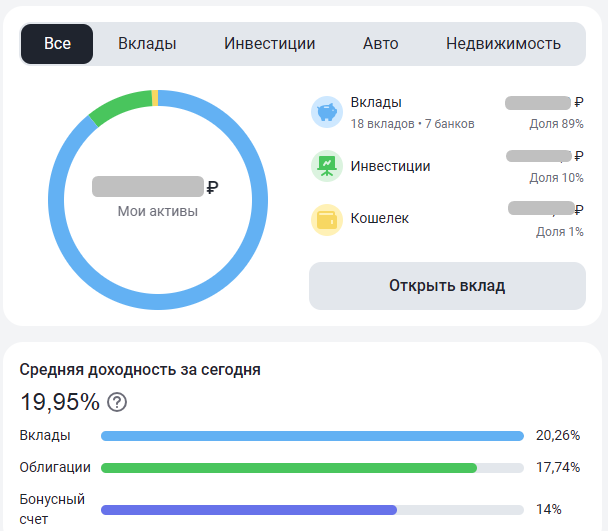Click the green segment of the donut chart

tap(120, 106)
